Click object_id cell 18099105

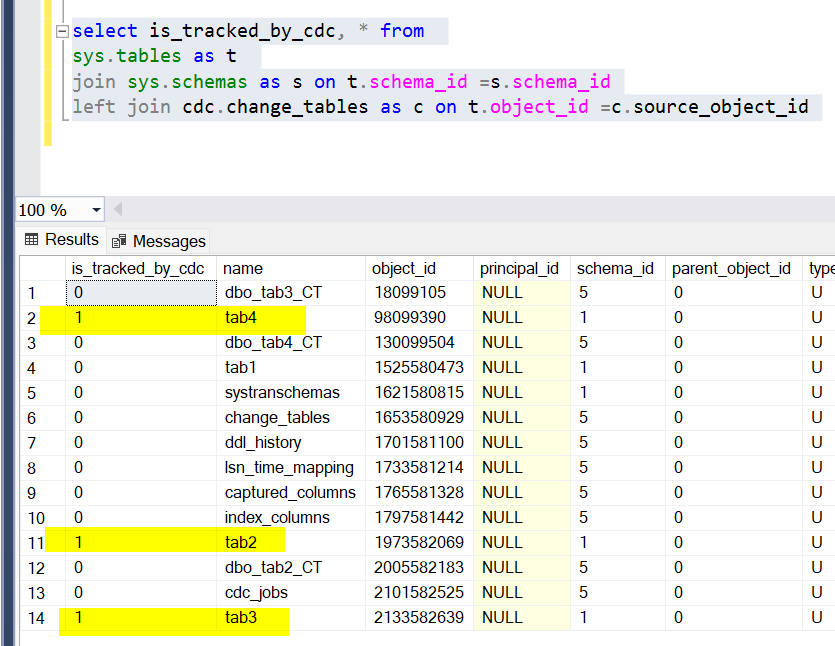coord(419,293)
